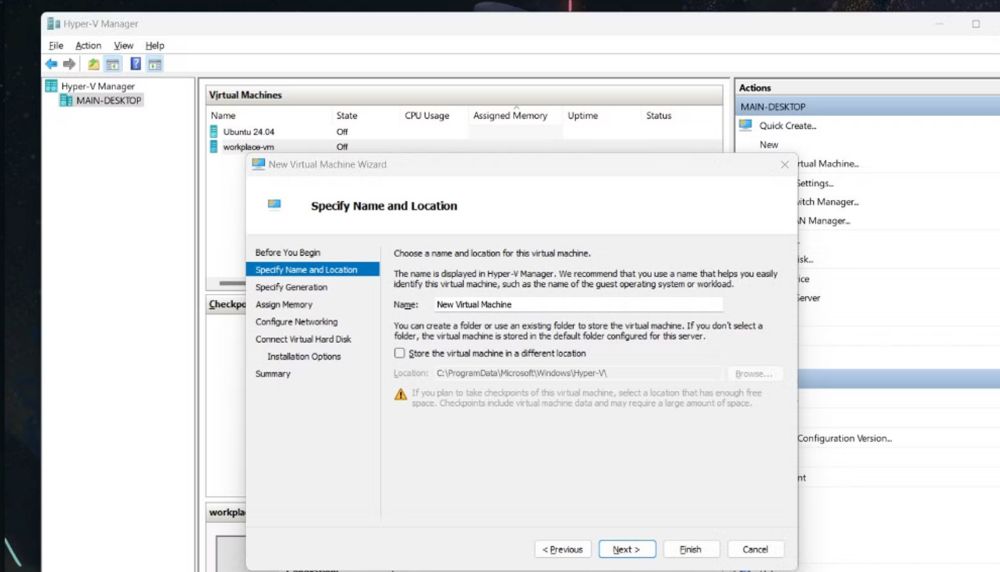The image size is (1000, 572).
Task: Open the File menu
Action: (x=56, y=45)
